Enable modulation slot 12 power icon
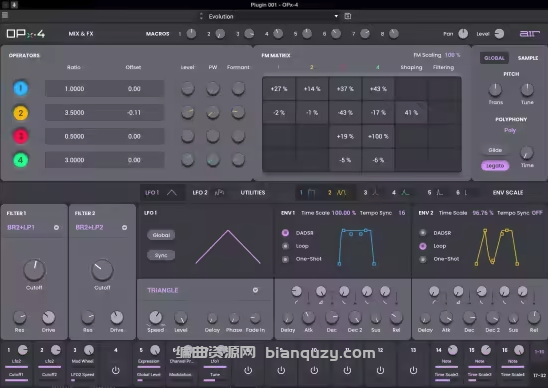548x388 pixels. [380, 370]
